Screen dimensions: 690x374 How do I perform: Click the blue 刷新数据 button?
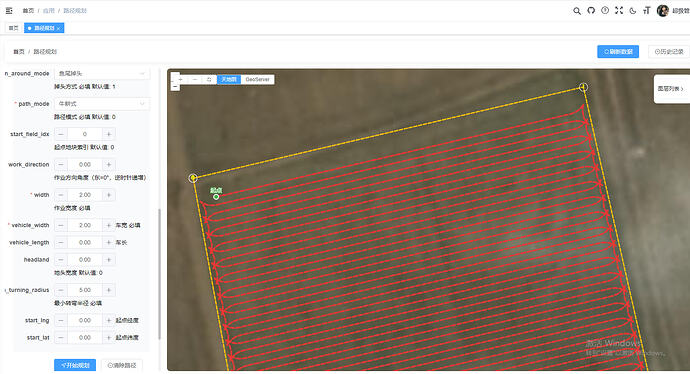(x=618, y=51)
